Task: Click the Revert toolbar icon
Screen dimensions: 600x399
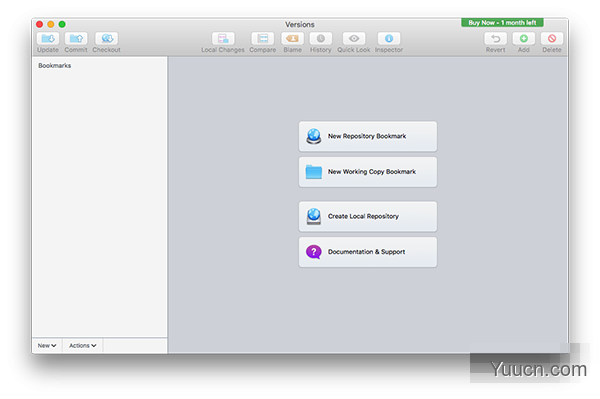Action: click(496, 39)
